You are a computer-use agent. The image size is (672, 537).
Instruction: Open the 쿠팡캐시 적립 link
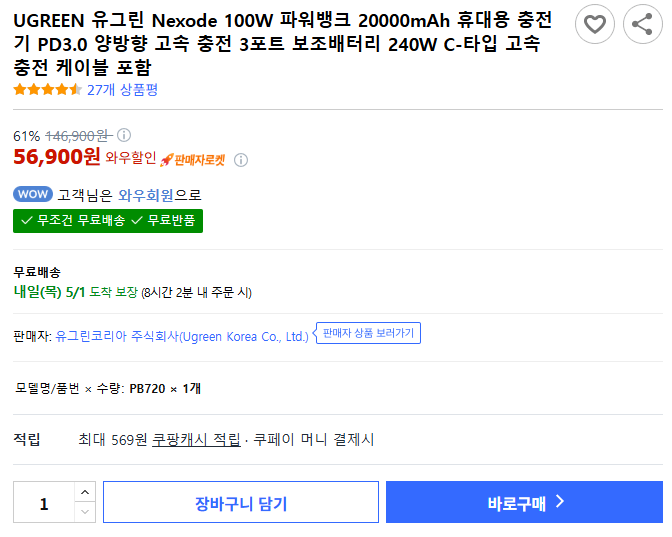(196, 439)
